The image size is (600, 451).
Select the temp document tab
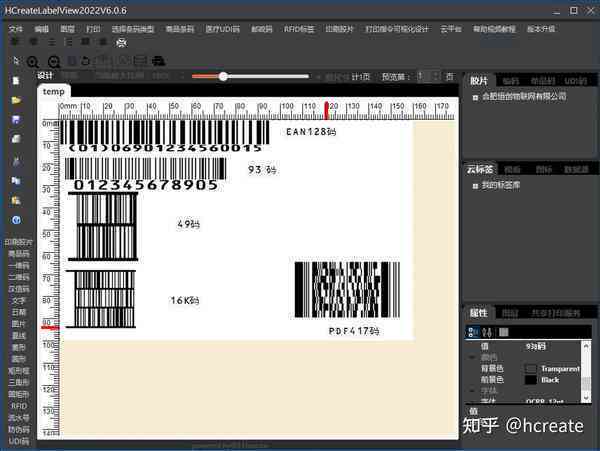[54, 91]
